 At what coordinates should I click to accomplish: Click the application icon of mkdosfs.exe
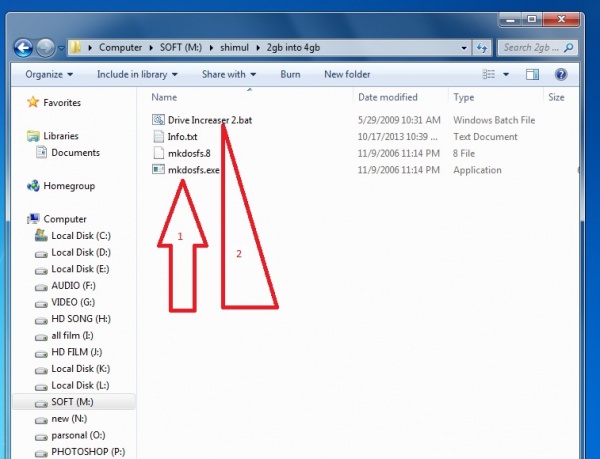pos(158,169)
